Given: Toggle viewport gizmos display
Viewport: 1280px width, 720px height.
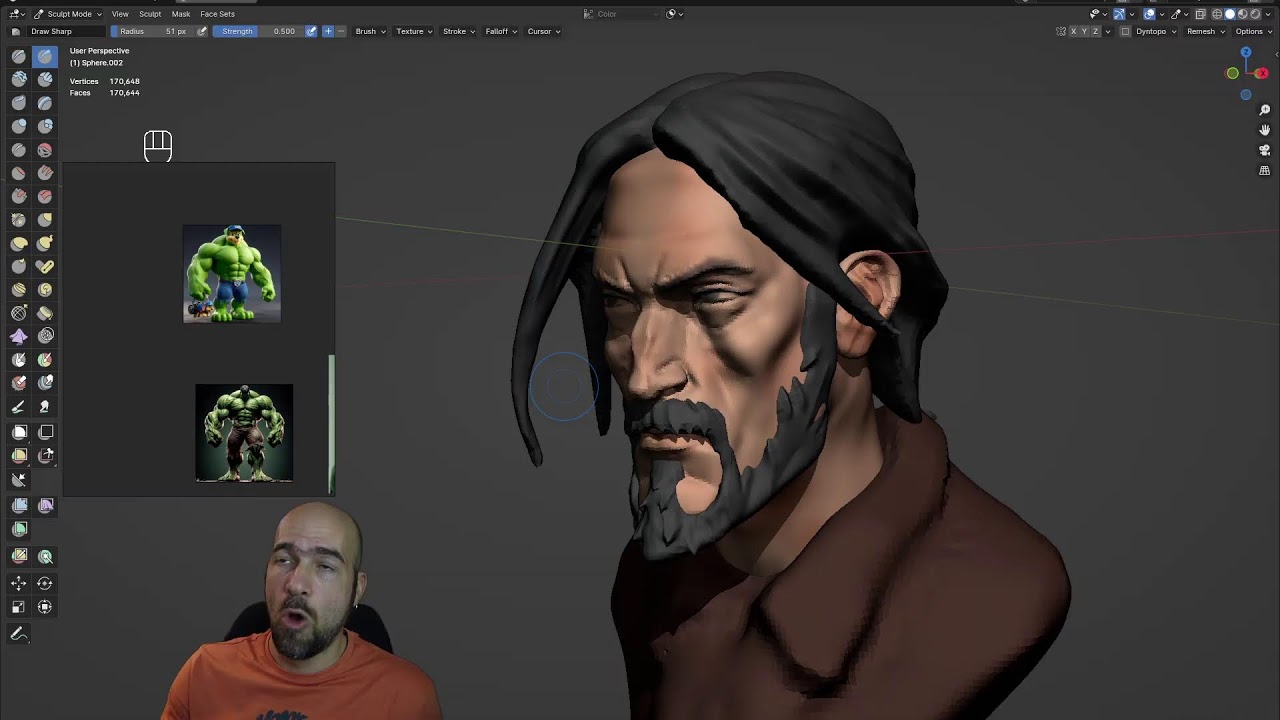Looking at the screenshot, I should coord(1119,14).
